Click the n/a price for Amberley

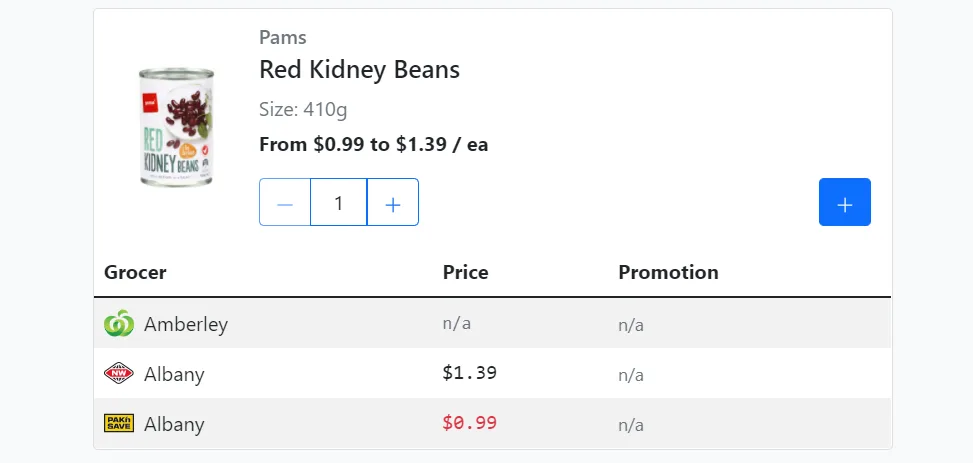[x=457, y=324]
